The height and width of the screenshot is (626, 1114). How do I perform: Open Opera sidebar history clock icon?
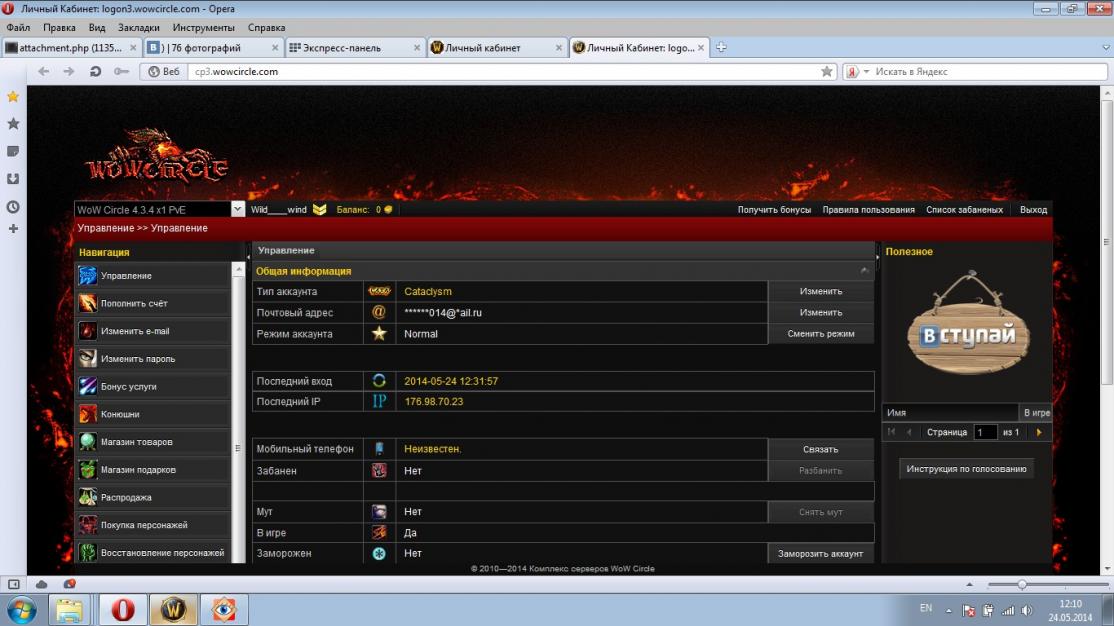(x=13, y=207)
